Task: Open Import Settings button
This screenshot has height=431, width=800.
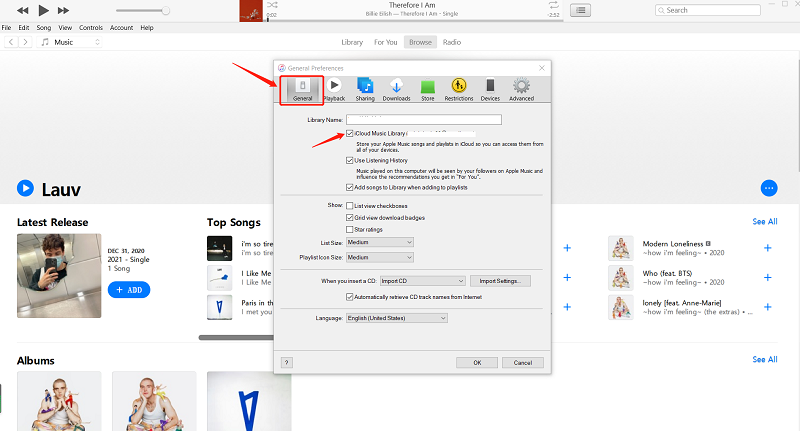Action: 500,281
